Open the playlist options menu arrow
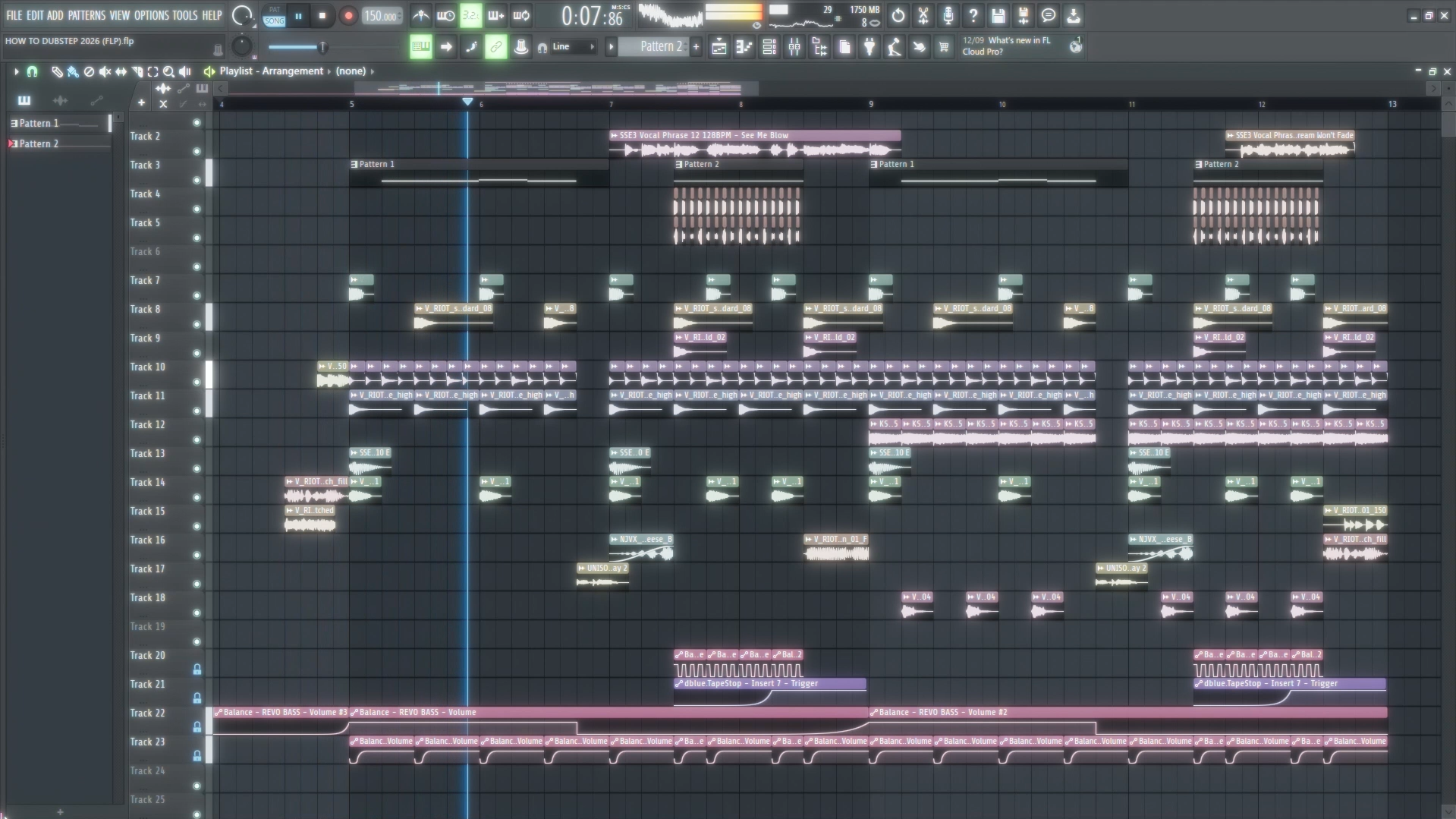 click(16, 71)
